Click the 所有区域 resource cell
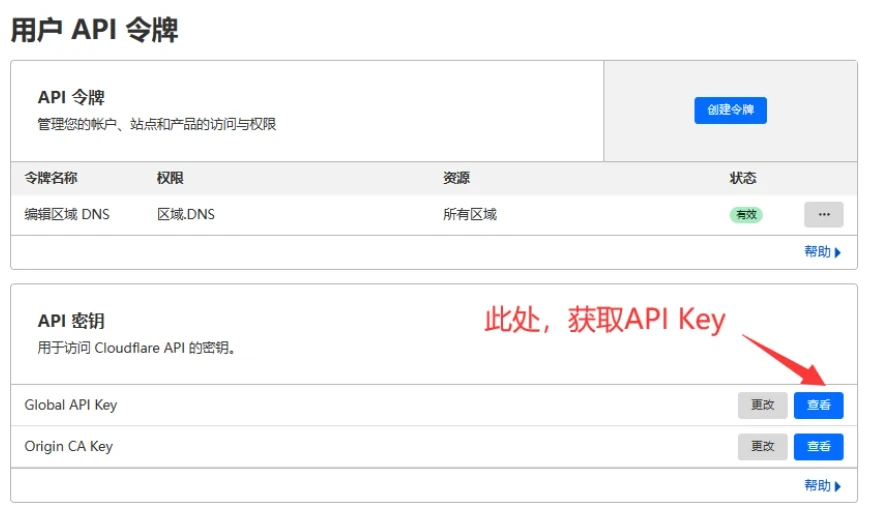The image size is (873, 510). 470,214
